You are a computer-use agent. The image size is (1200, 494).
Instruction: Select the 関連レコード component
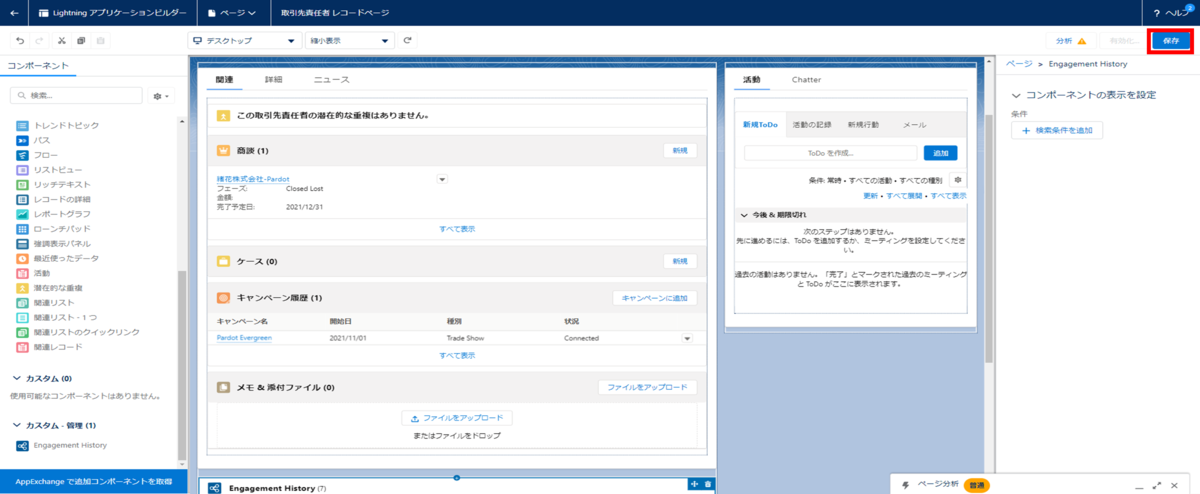click(49, 346)
